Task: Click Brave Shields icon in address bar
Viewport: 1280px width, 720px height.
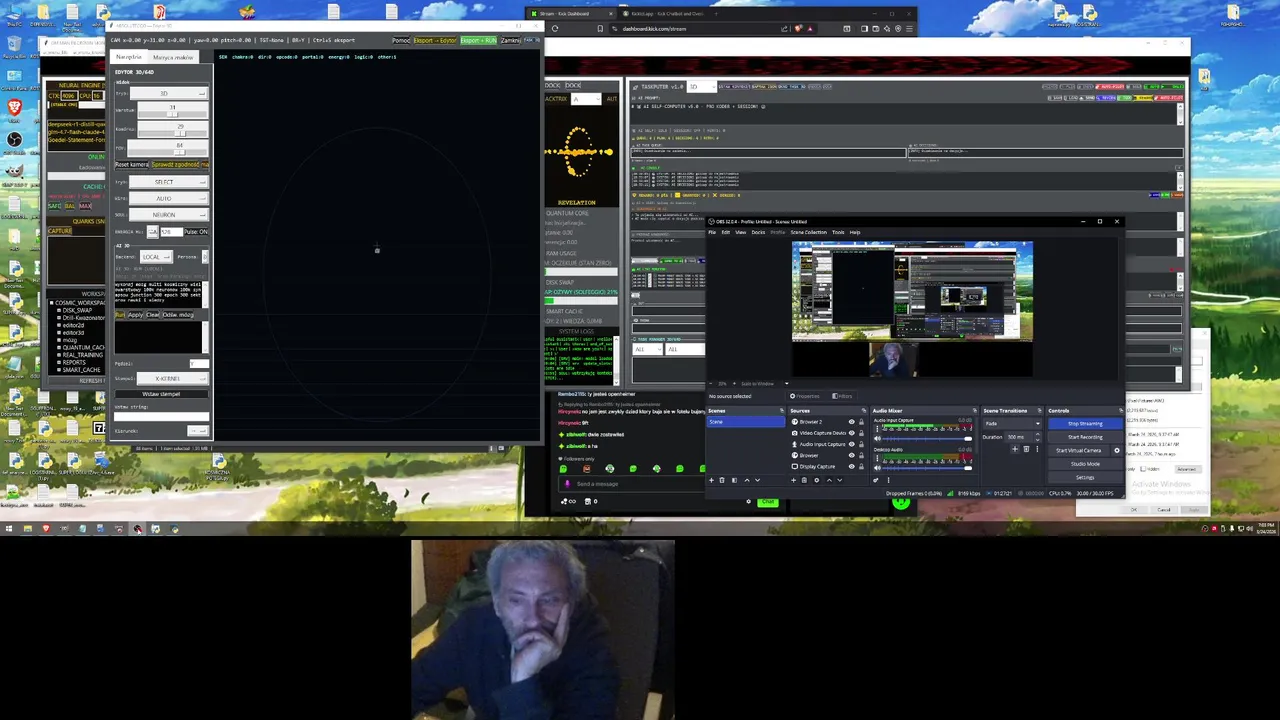Action: coord(798,28)
